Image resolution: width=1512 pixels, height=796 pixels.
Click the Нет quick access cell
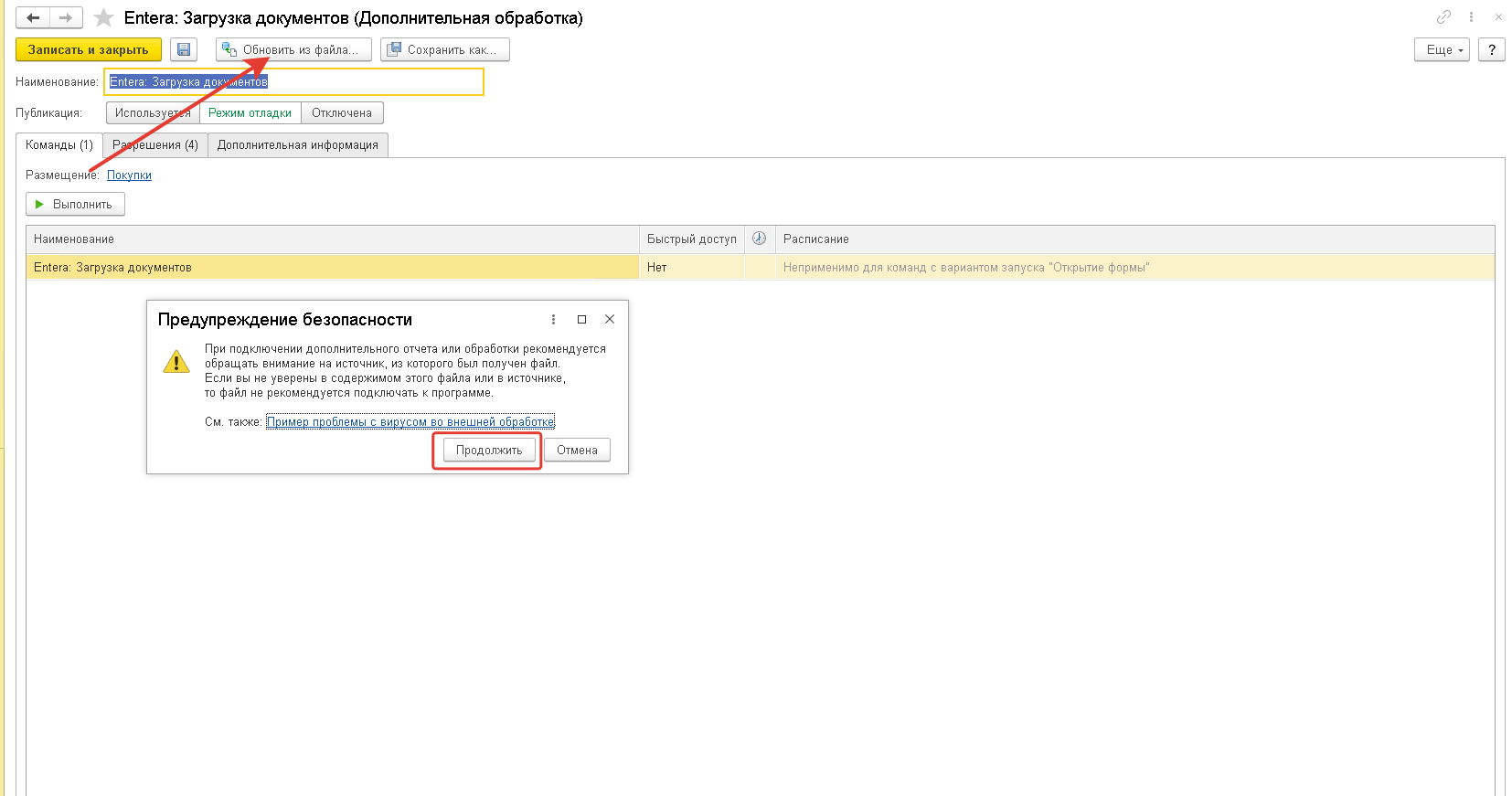coord(692,267)
